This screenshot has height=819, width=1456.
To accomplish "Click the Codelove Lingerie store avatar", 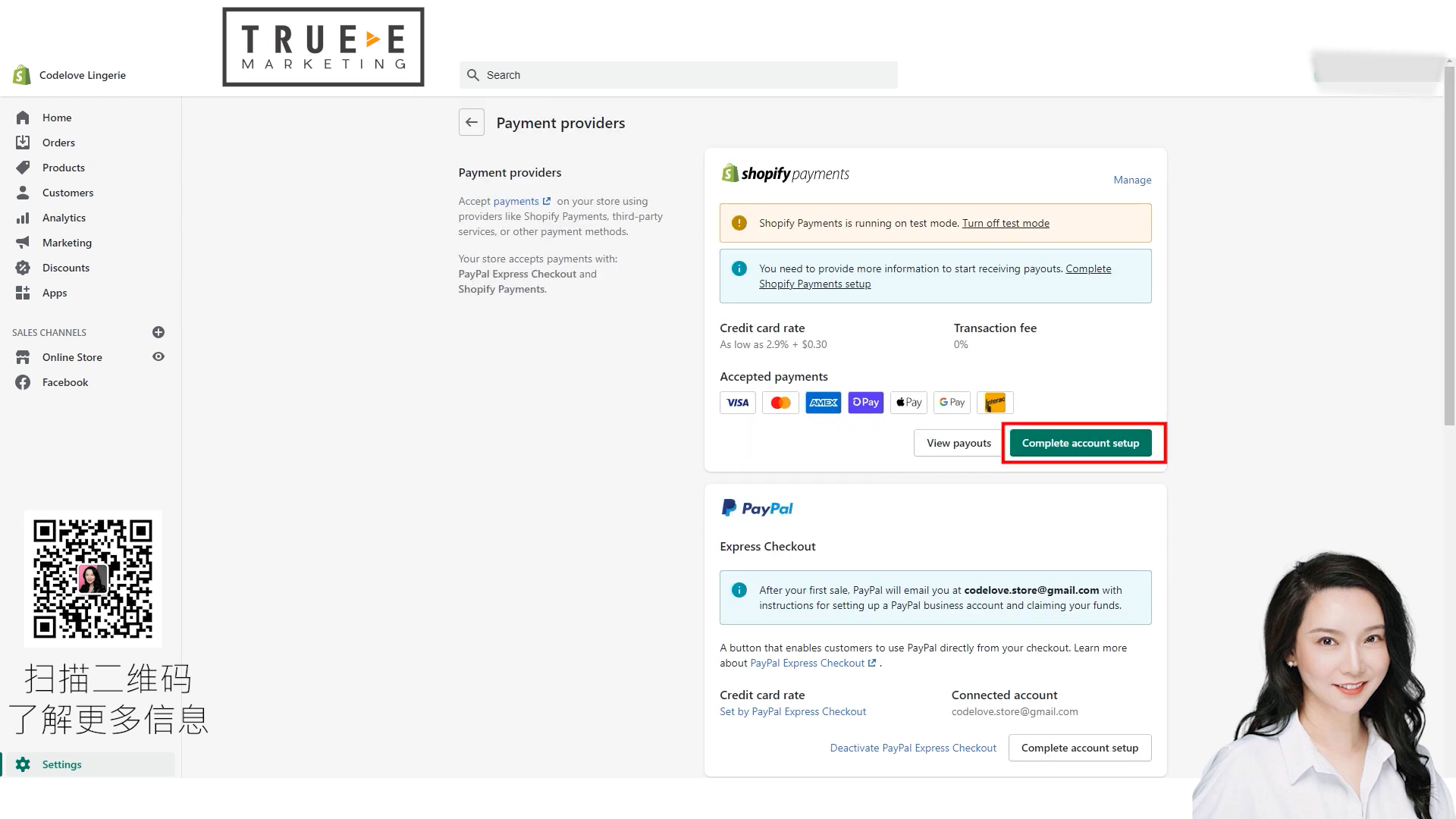I will click(x=20, y=74).
